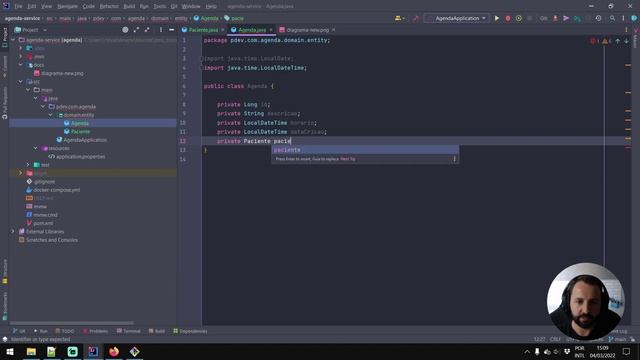The height and width of the screenshot is (360, 640).
Task: Select pom.xml in project tree
Action: 43,223
